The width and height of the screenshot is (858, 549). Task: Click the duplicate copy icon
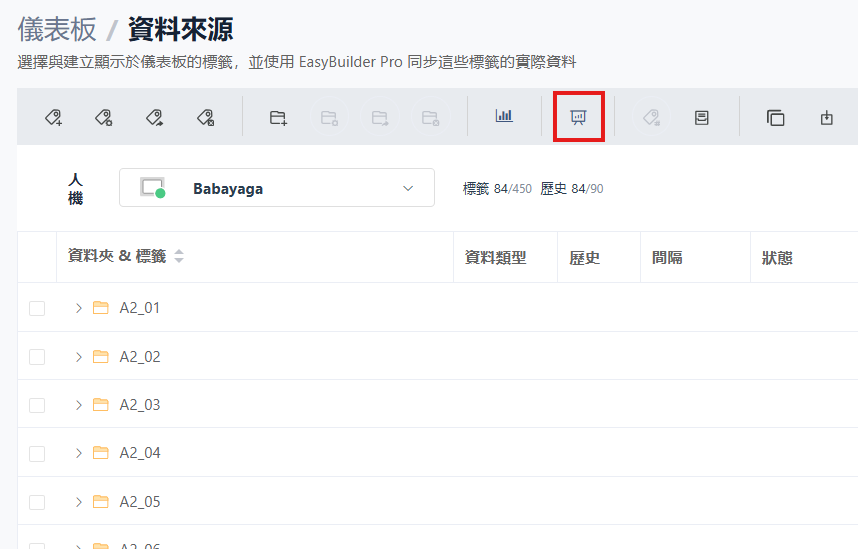(775, 117)
